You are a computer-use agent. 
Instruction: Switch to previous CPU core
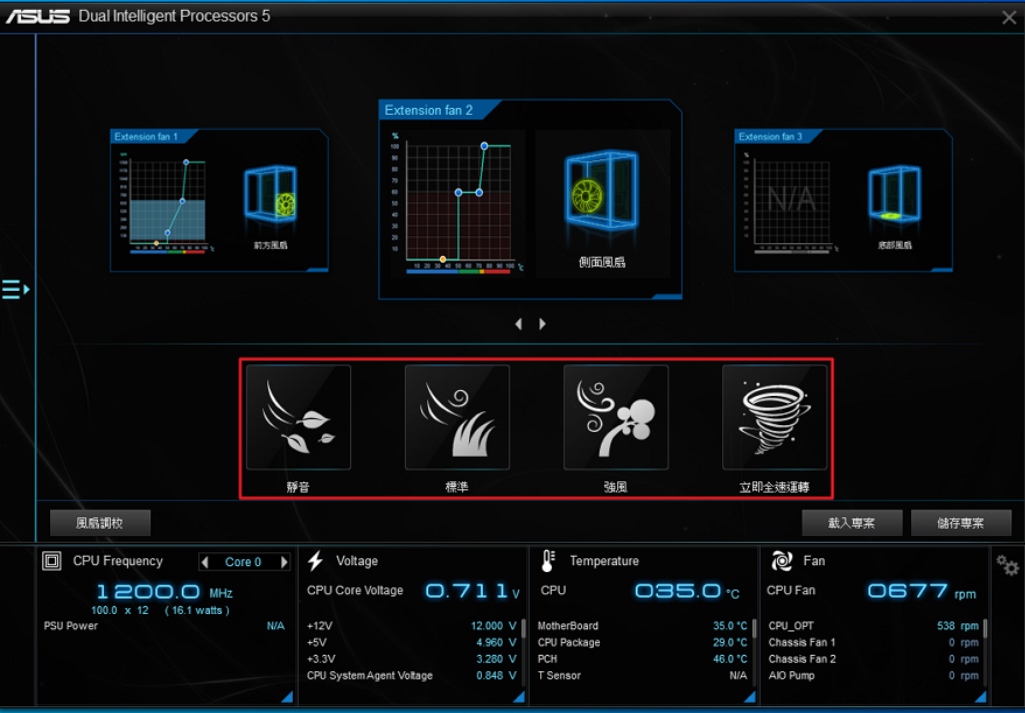206,562
